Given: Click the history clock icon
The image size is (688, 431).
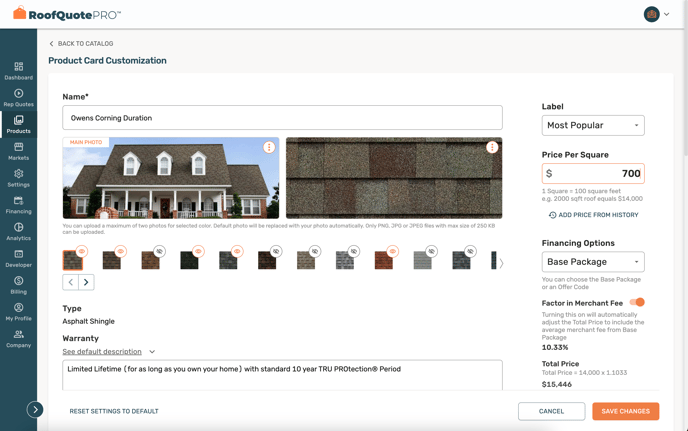Looking at the screenshot, I should point(552,215).
